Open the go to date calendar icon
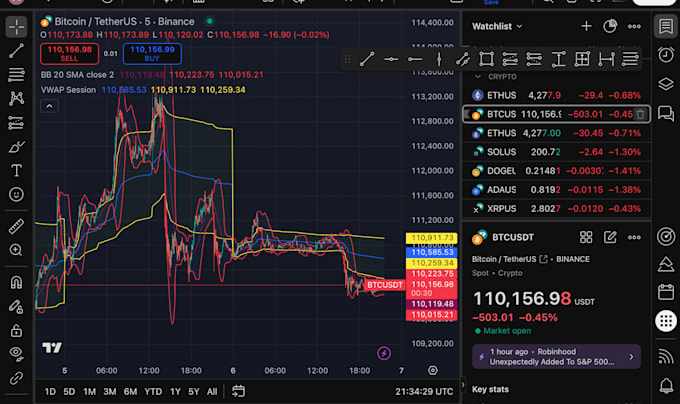The height and width of the screenshot is (404, 680). [238, 391]
